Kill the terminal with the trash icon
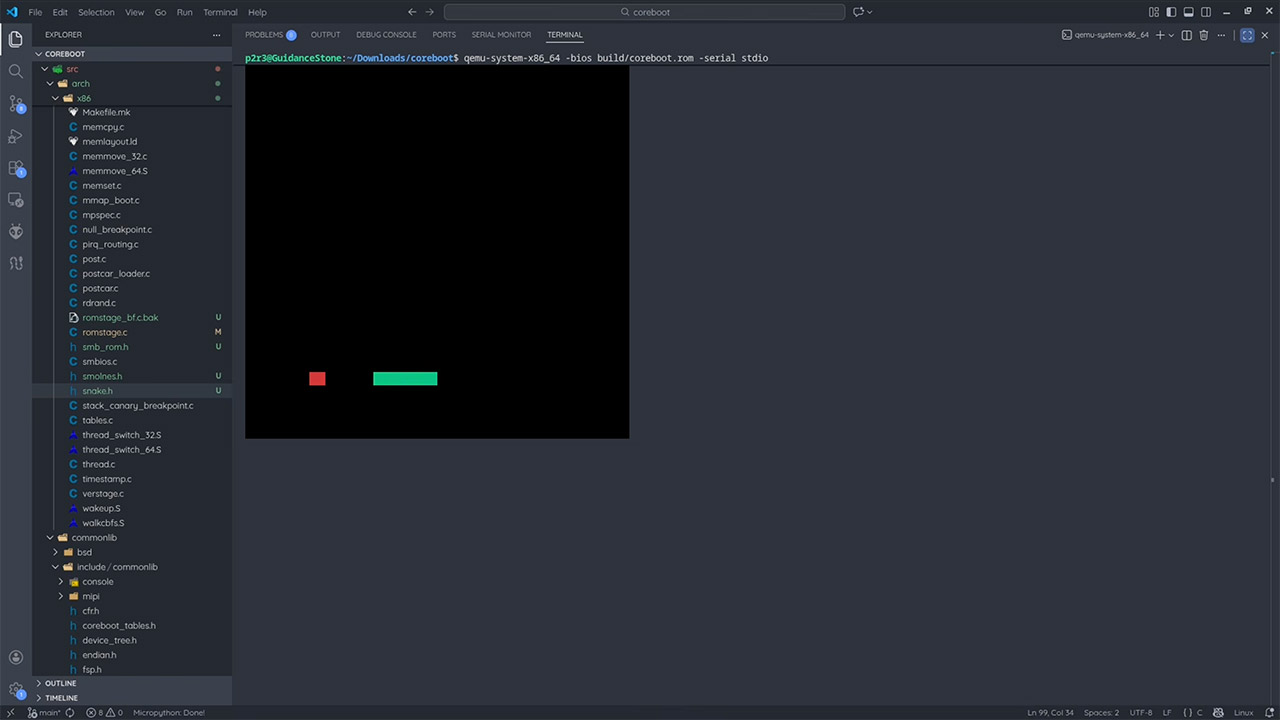 click(x=1203, y=34)
